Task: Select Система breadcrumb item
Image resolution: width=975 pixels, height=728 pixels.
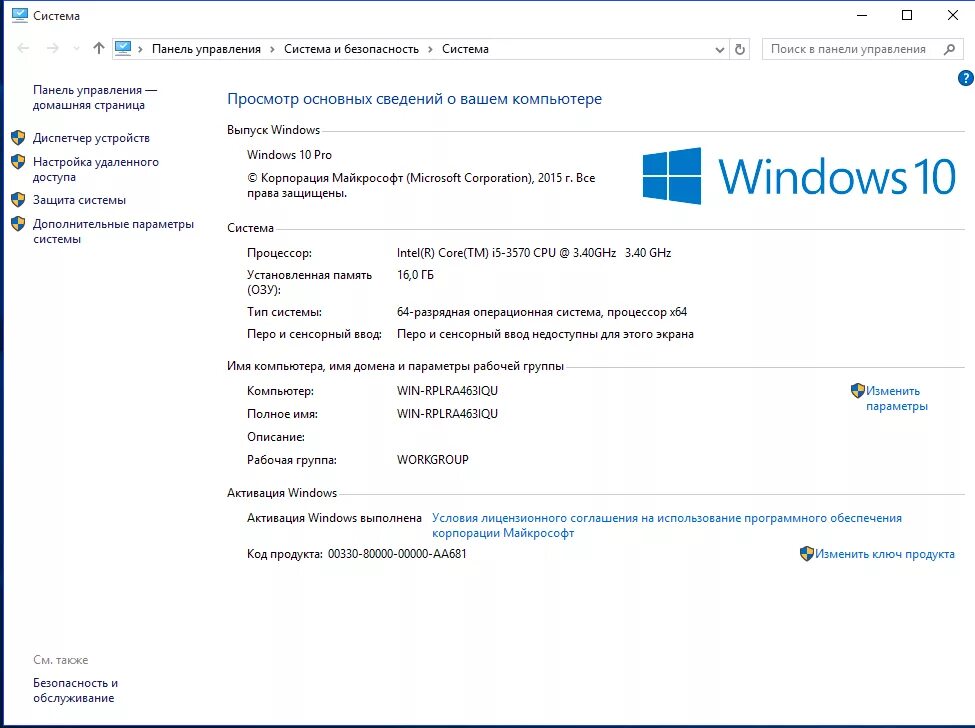Action: coord(465,49)
